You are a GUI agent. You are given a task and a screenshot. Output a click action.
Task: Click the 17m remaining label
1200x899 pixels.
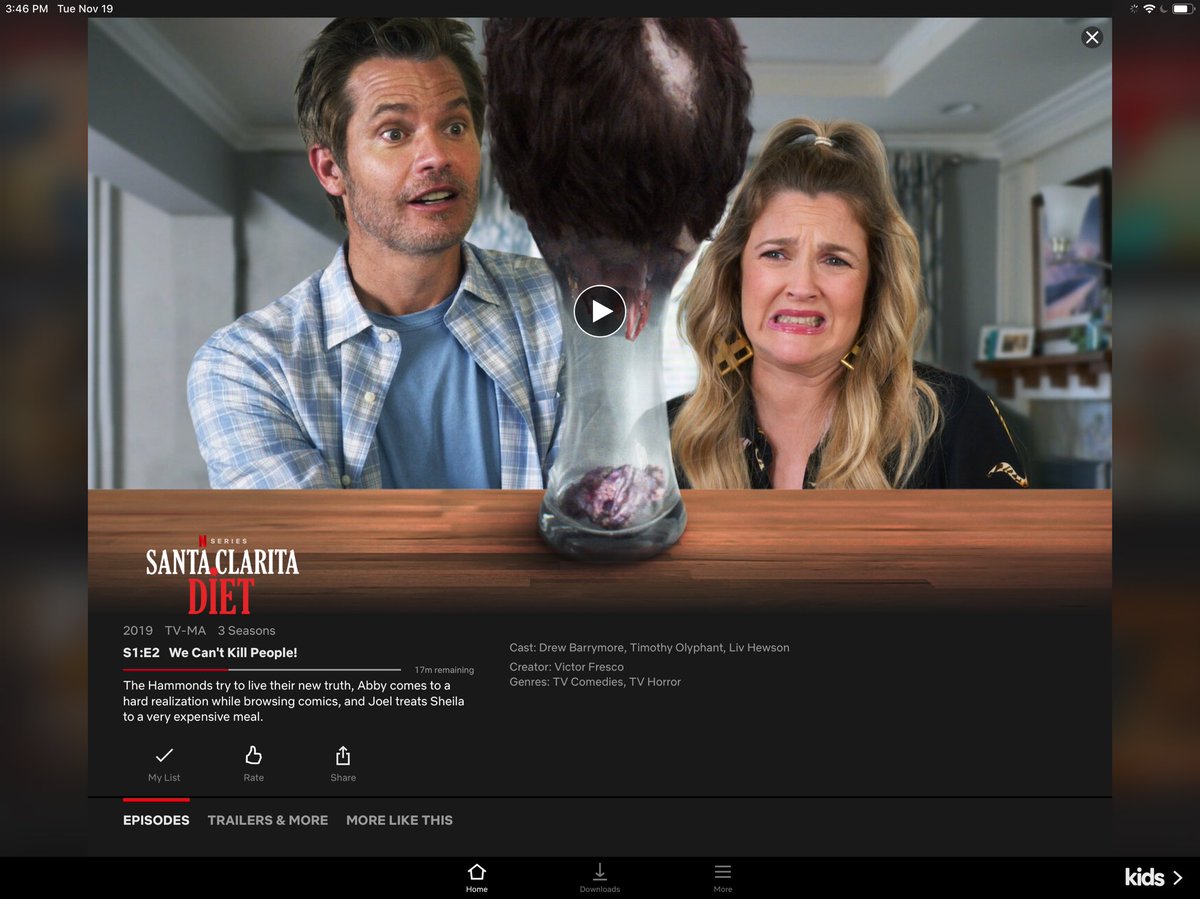[x=444, y=670]
